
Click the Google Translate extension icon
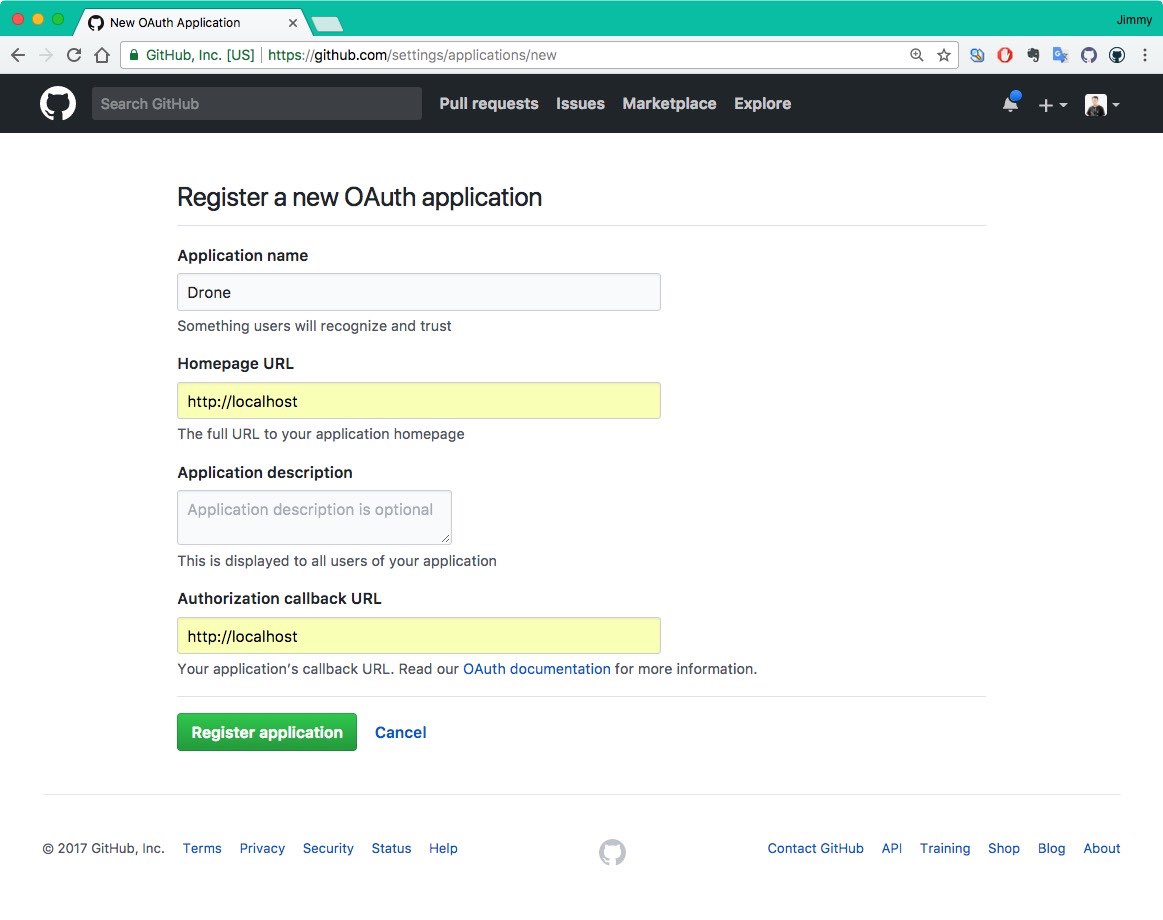click(1061, 55)
